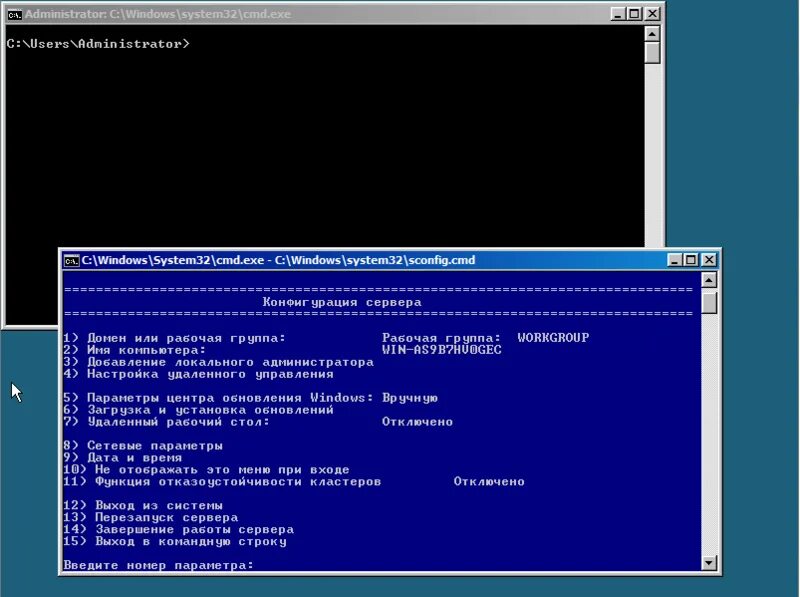The height and width of the screenshot is (597, 800).
Task: Click computer name WIN-AS9B7HV0GEC
Action: [x=442, y=350]
